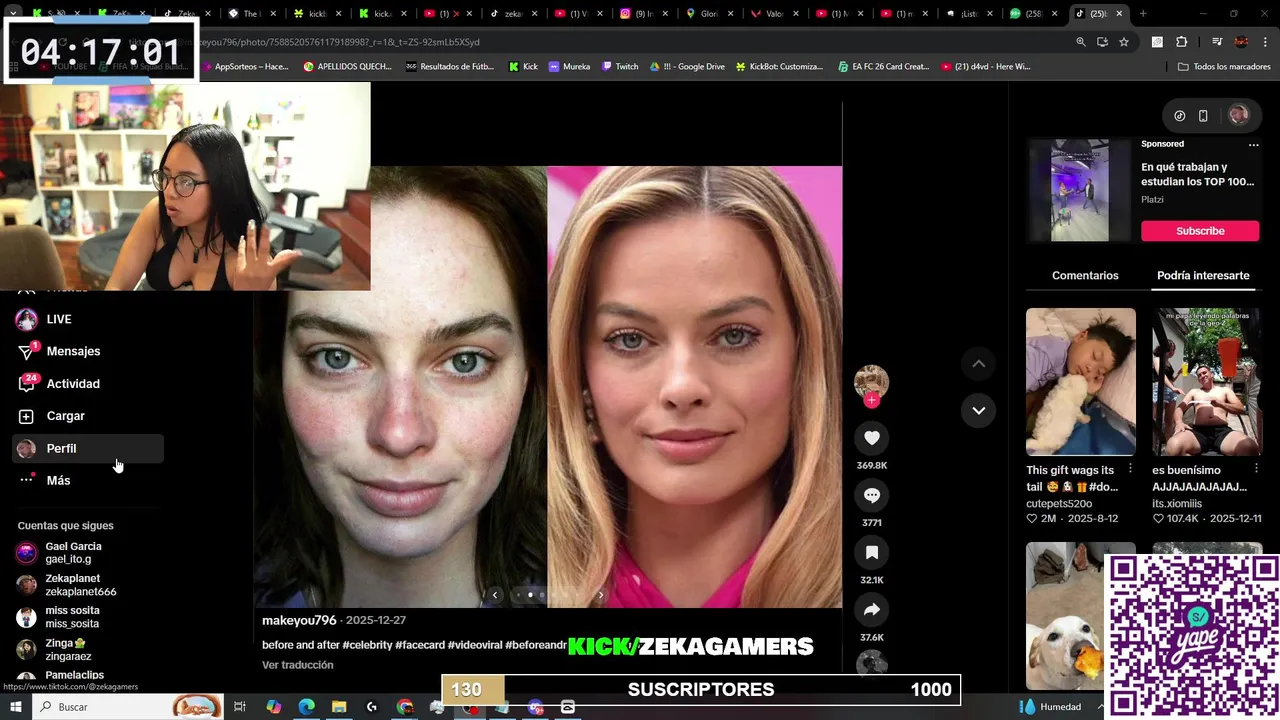Share the post with arrow icon
1280x720 pixels.
click(x=871, y=609)
